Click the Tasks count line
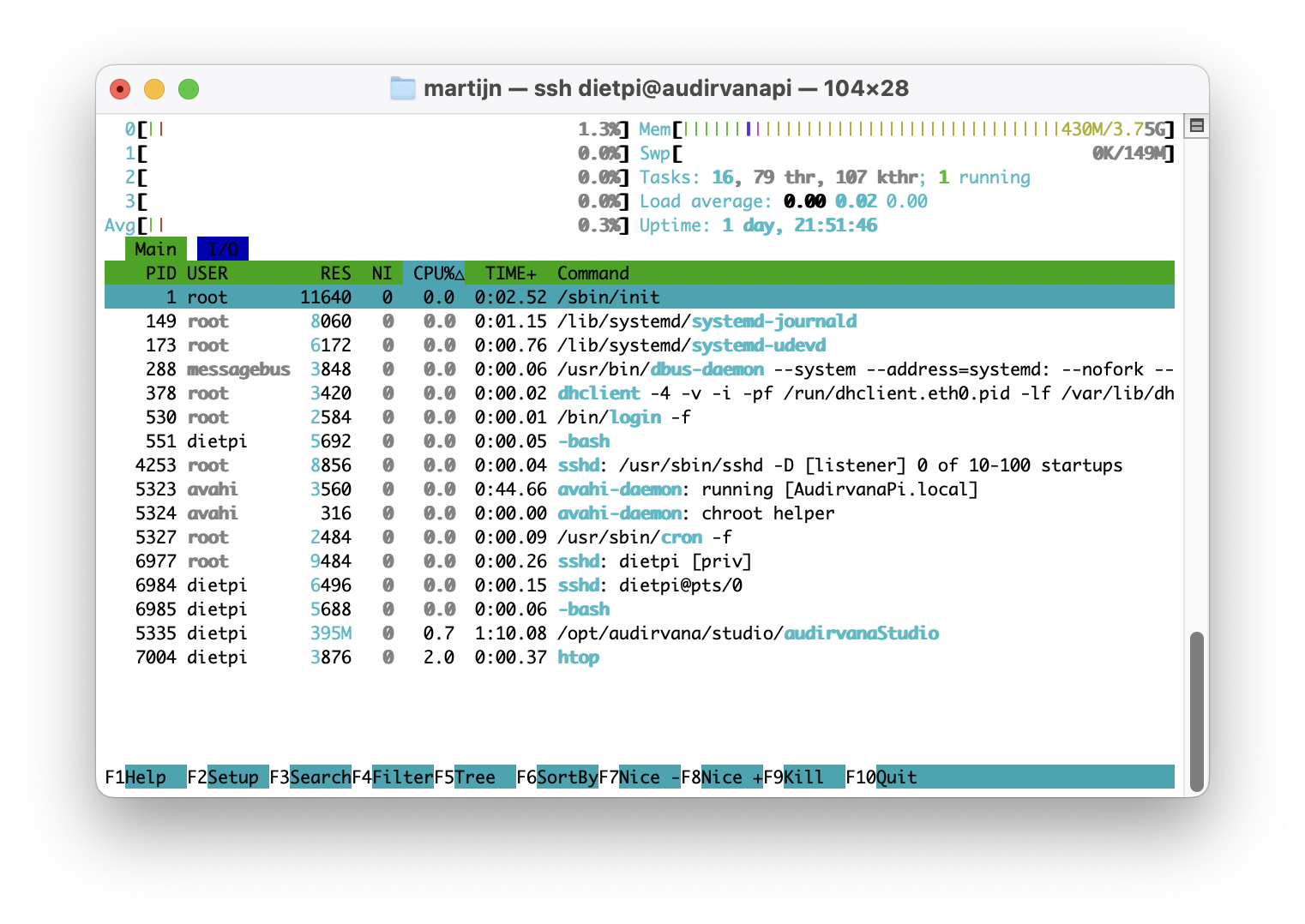 835,177
